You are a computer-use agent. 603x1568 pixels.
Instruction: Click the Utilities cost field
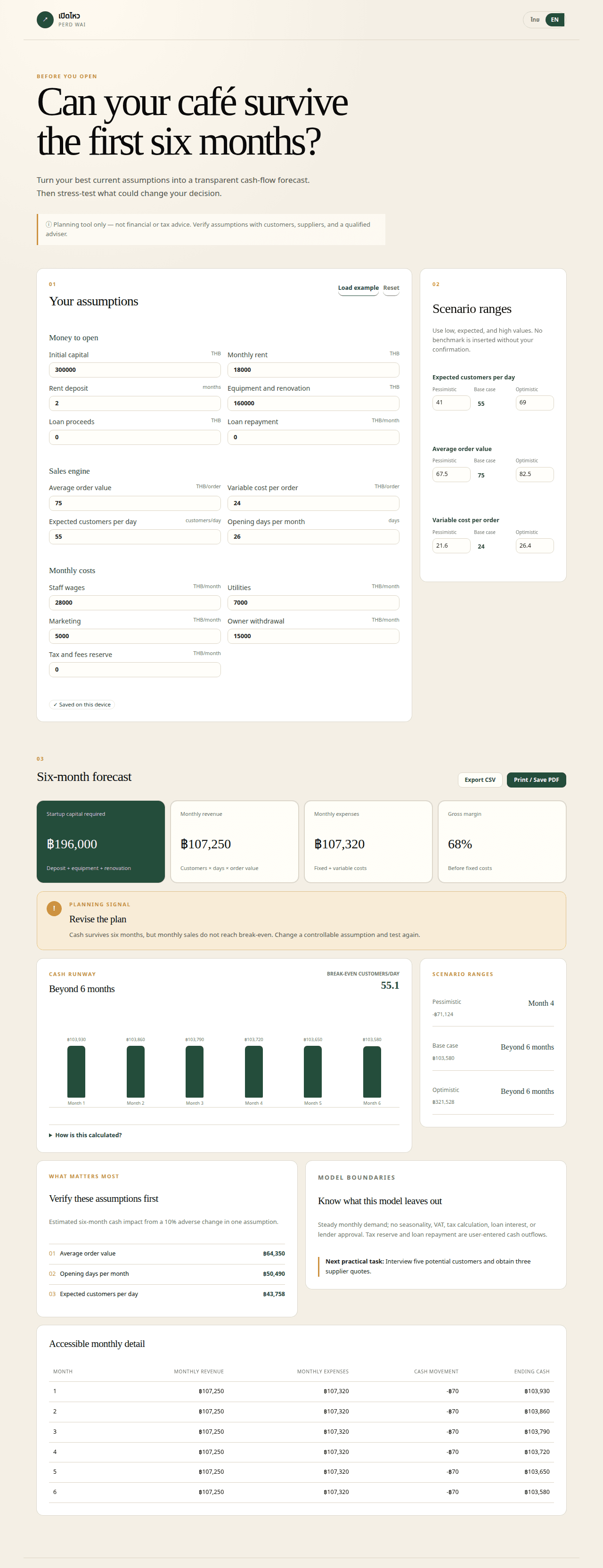[313, 603]
